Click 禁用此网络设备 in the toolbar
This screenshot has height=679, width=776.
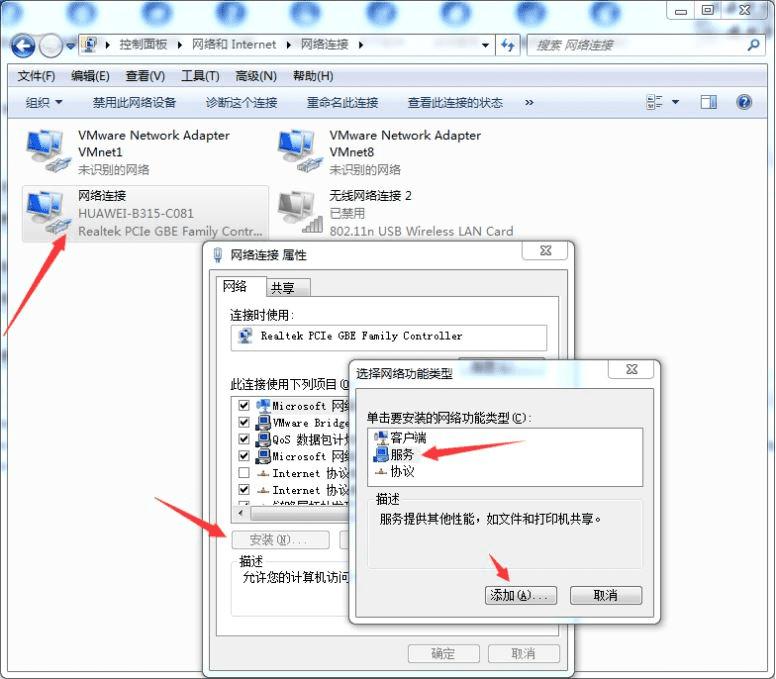(x=134, y=102)
